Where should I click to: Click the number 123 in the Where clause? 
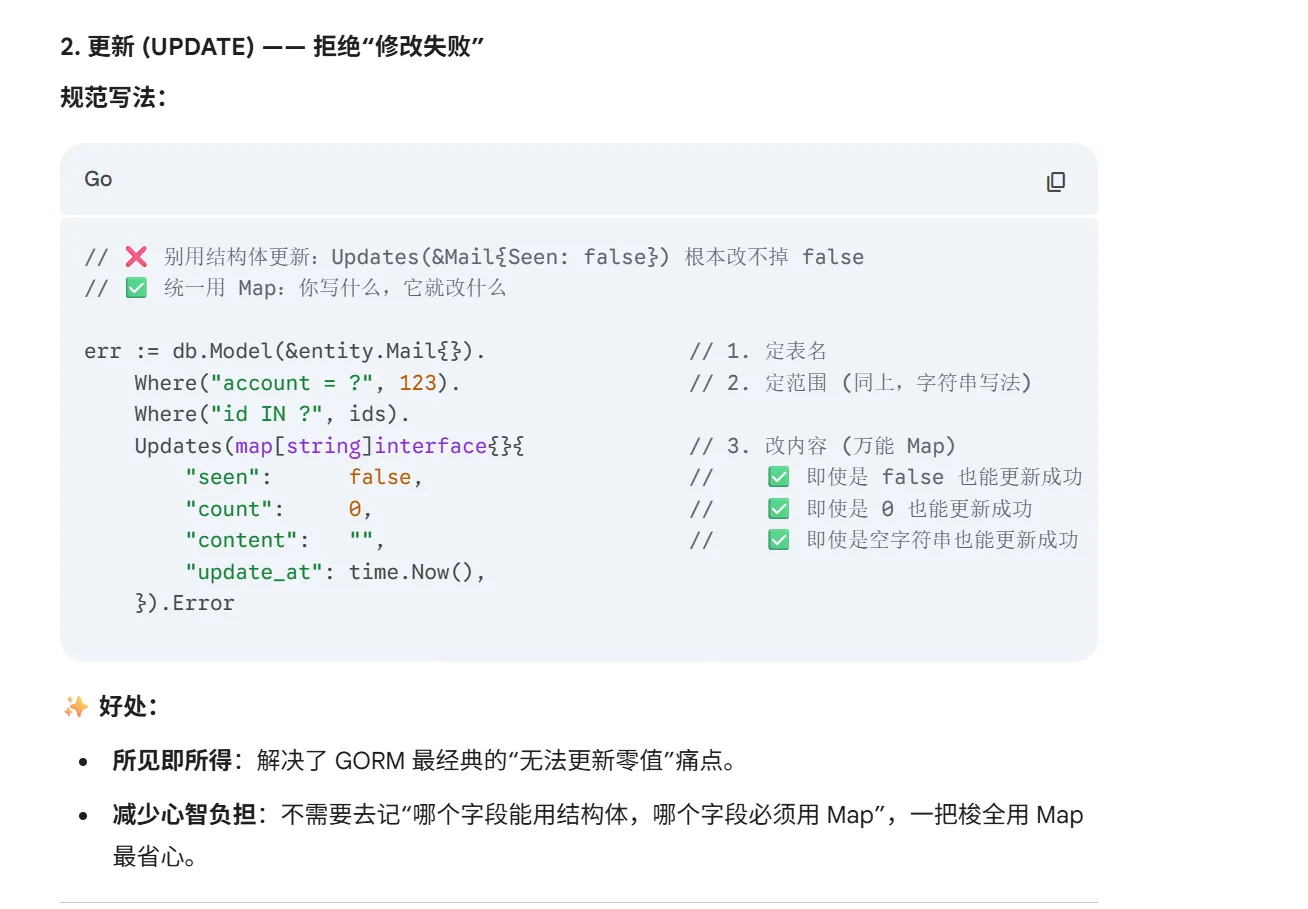pyautogui.click(x=417, y=383)
